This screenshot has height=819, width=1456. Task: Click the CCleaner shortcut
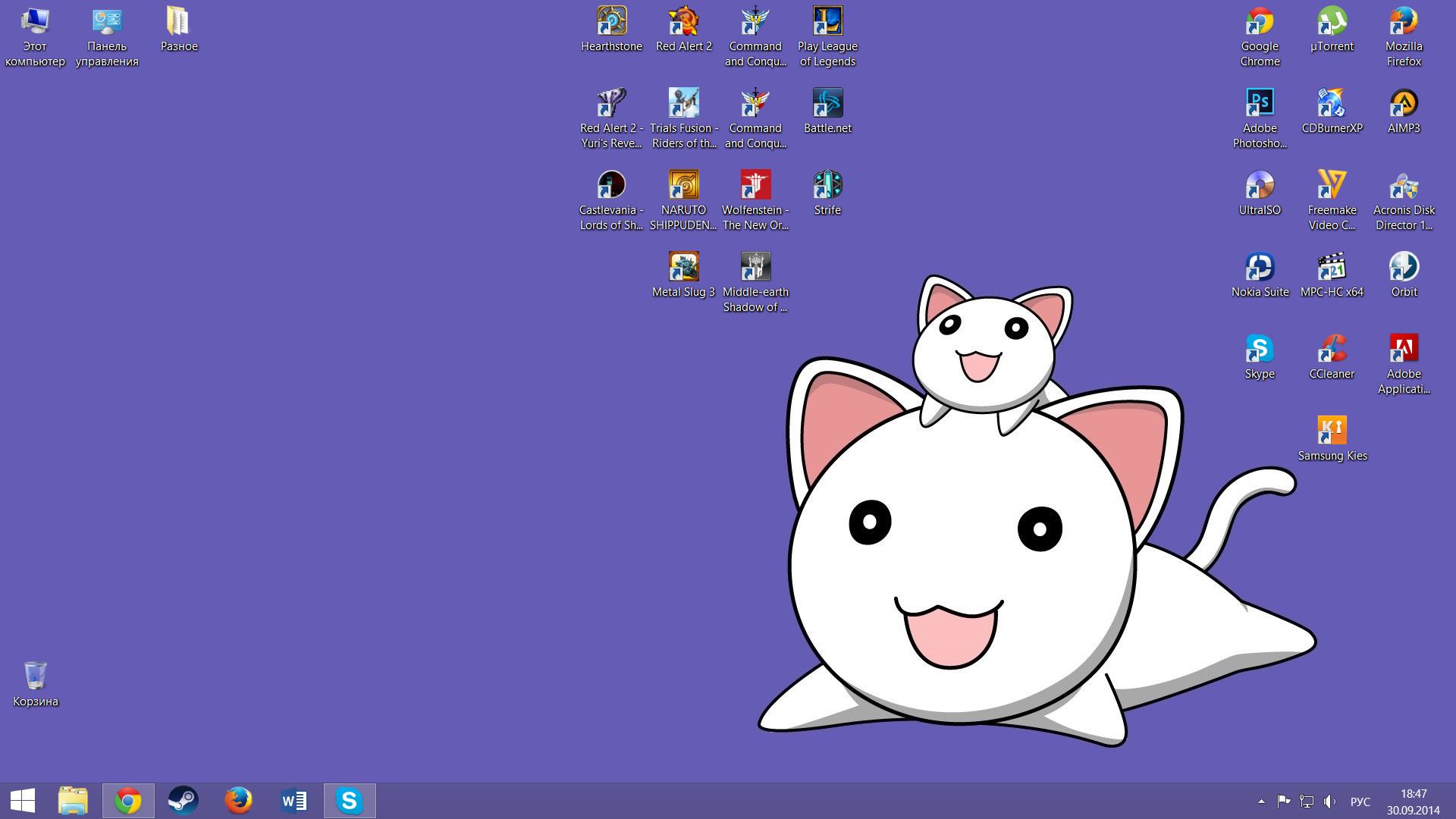tap(1332, 350)
